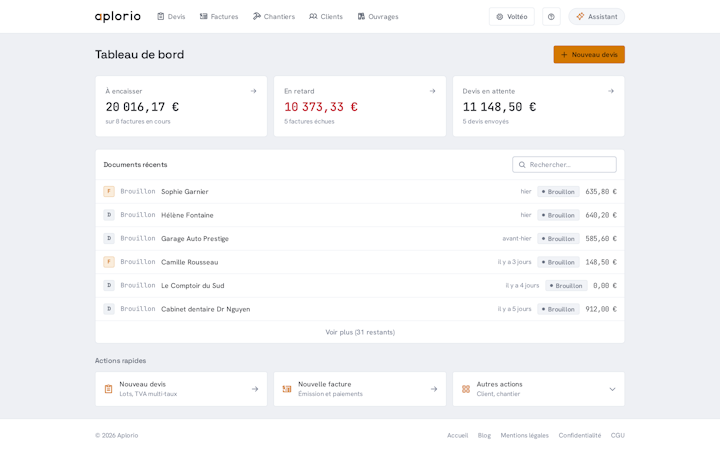
Task: Click Brouillon badge on Sophie Garnier row
Action: tap(558, 191)
